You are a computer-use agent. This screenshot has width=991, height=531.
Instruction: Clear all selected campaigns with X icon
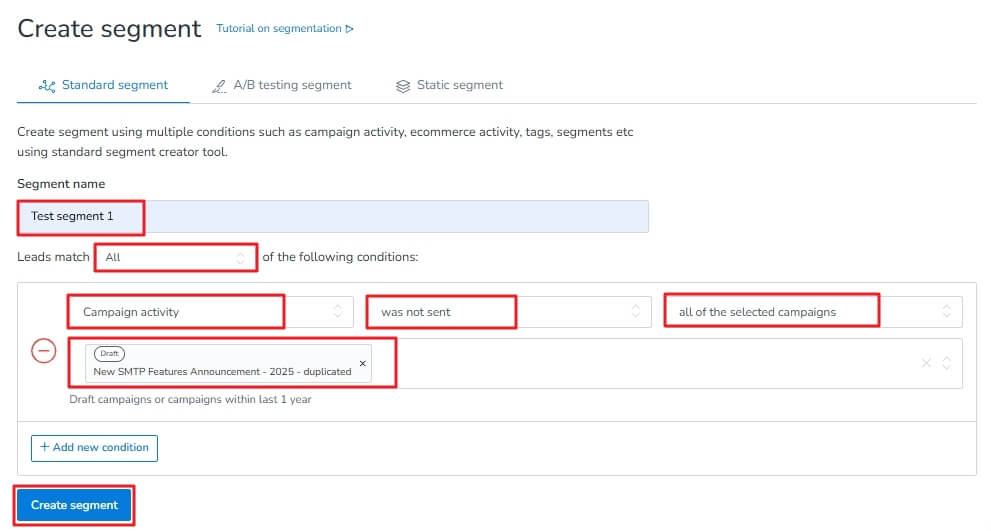point(926,363)
